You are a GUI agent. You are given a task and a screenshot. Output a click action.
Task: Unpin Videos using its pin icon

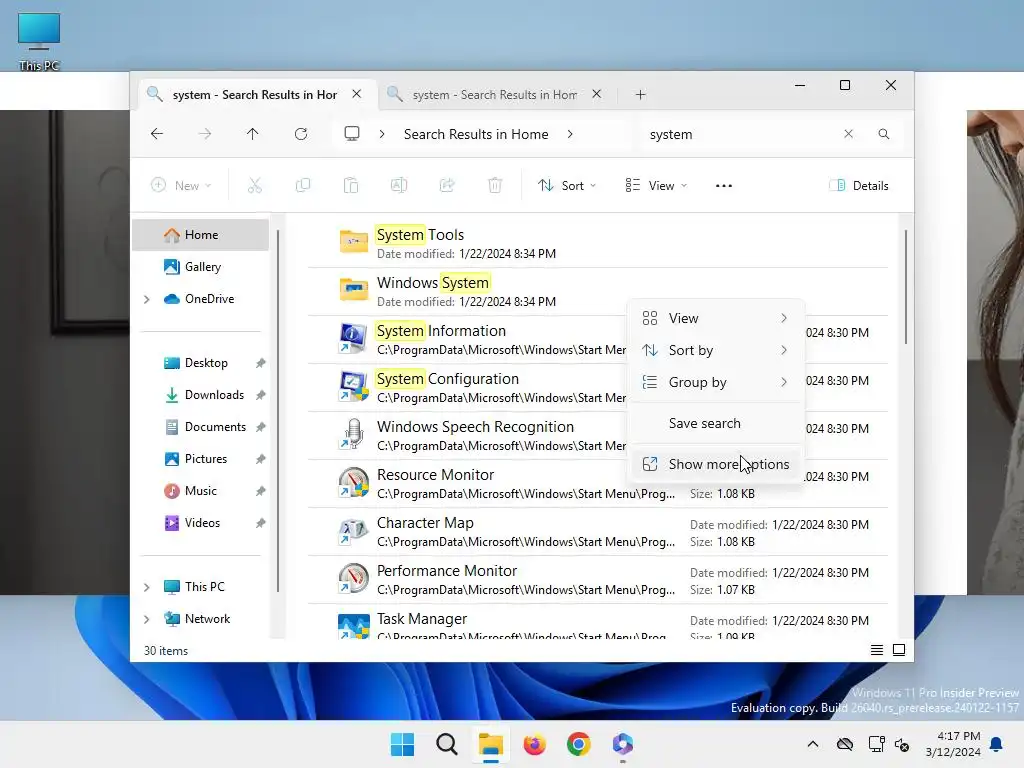tap(261, 523)
